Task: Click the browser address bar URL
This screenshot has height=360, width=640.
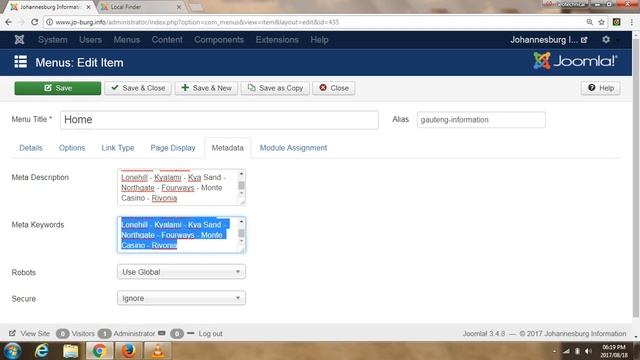Action: tap(197, 22)
